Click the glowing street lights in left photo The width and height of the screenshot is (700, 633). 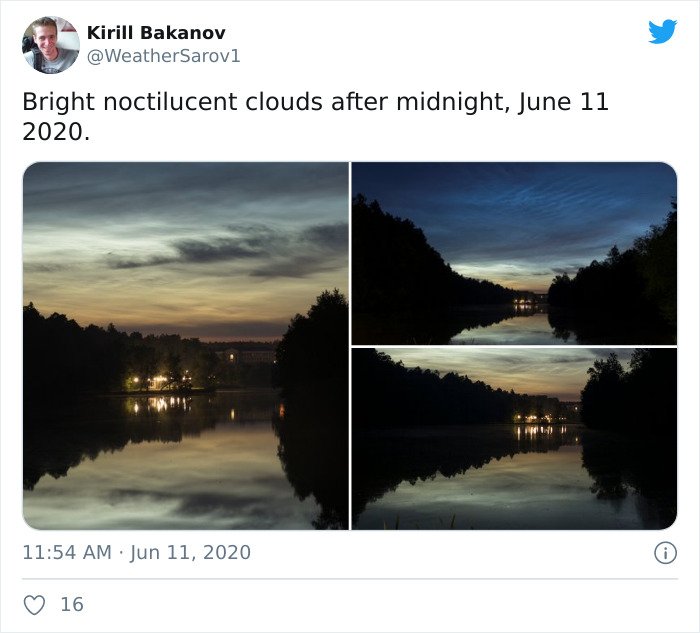tap(159, 382)
